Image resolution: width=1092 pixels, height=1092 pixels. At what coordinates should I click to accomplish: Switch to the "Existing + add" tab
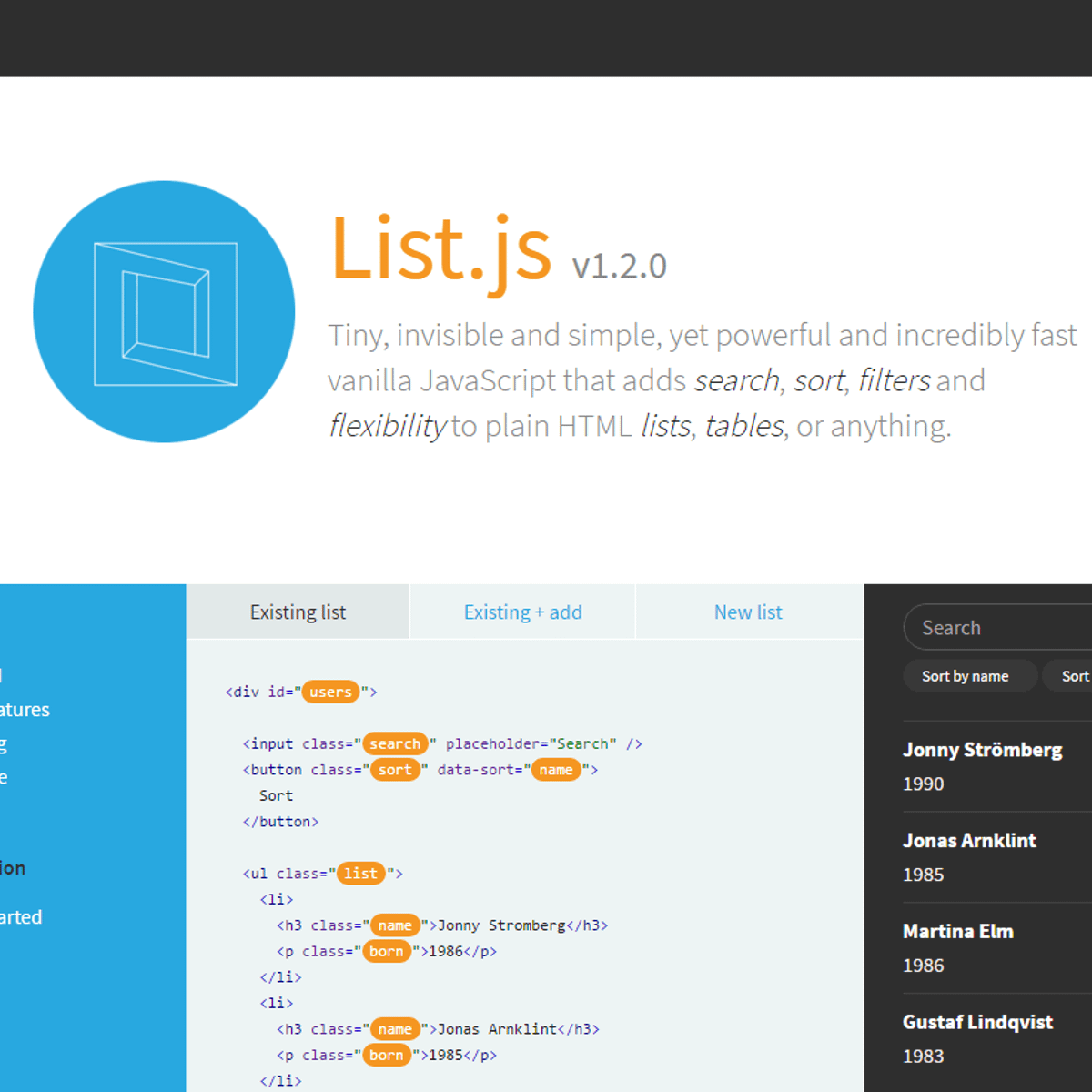(523, 612)
